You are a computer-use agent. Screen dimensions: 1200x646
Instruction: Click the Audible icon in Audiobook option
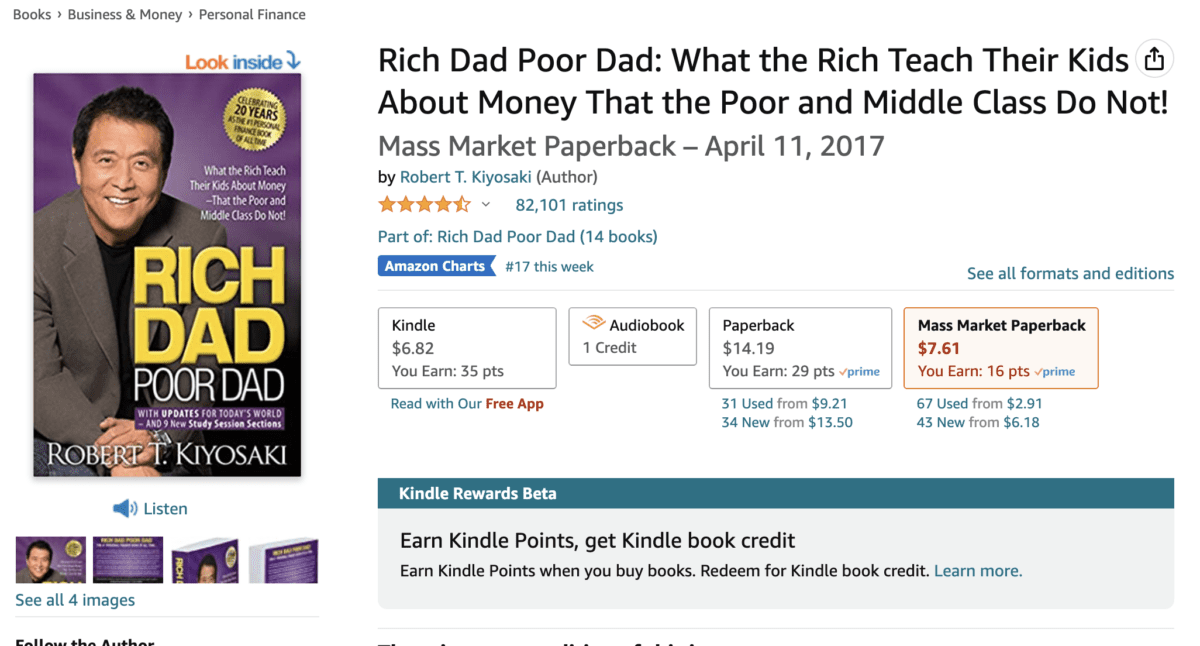(594, 324)
